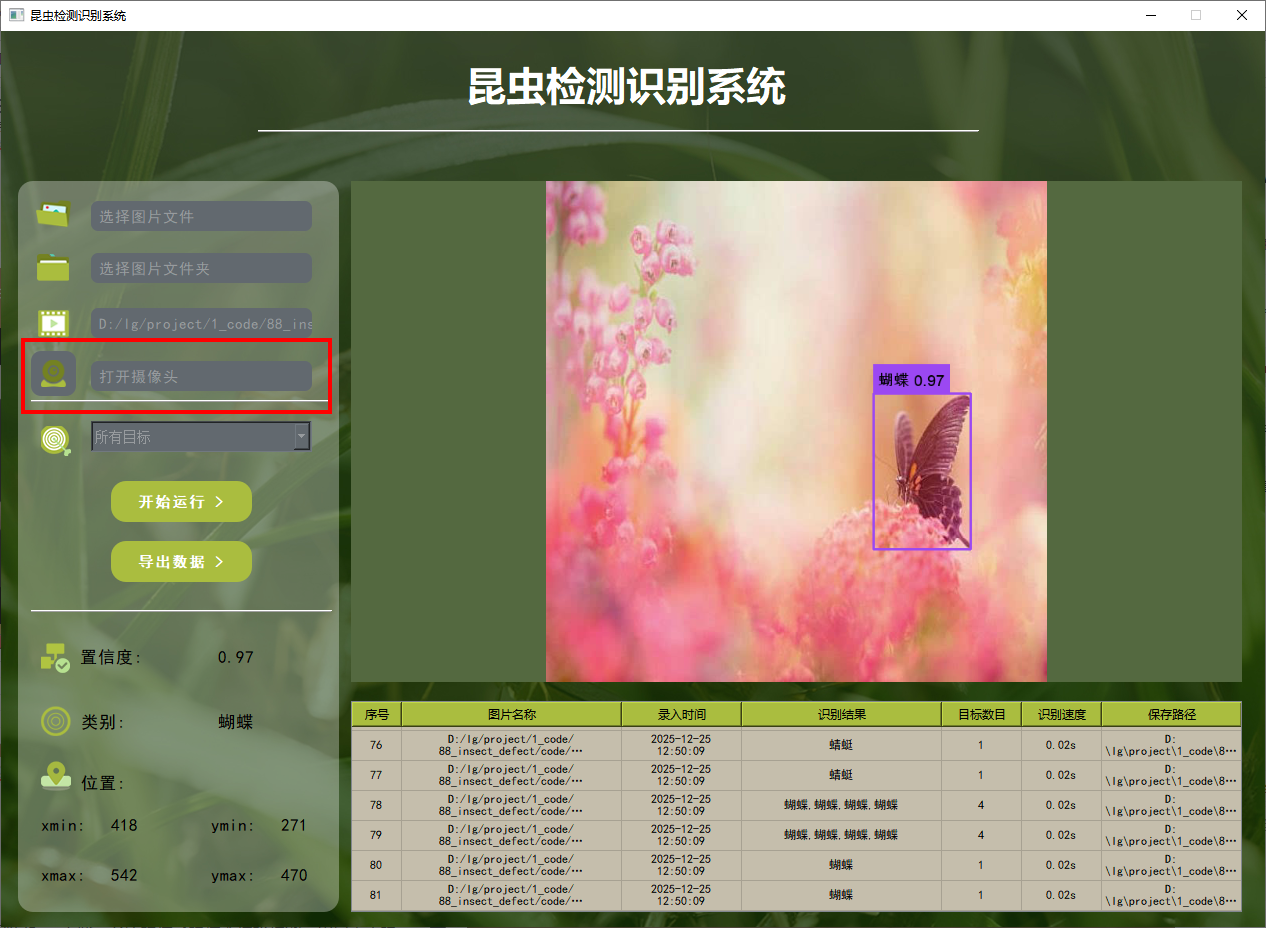Click the category icon next to 类别
1266x928 pixels.
55,721
